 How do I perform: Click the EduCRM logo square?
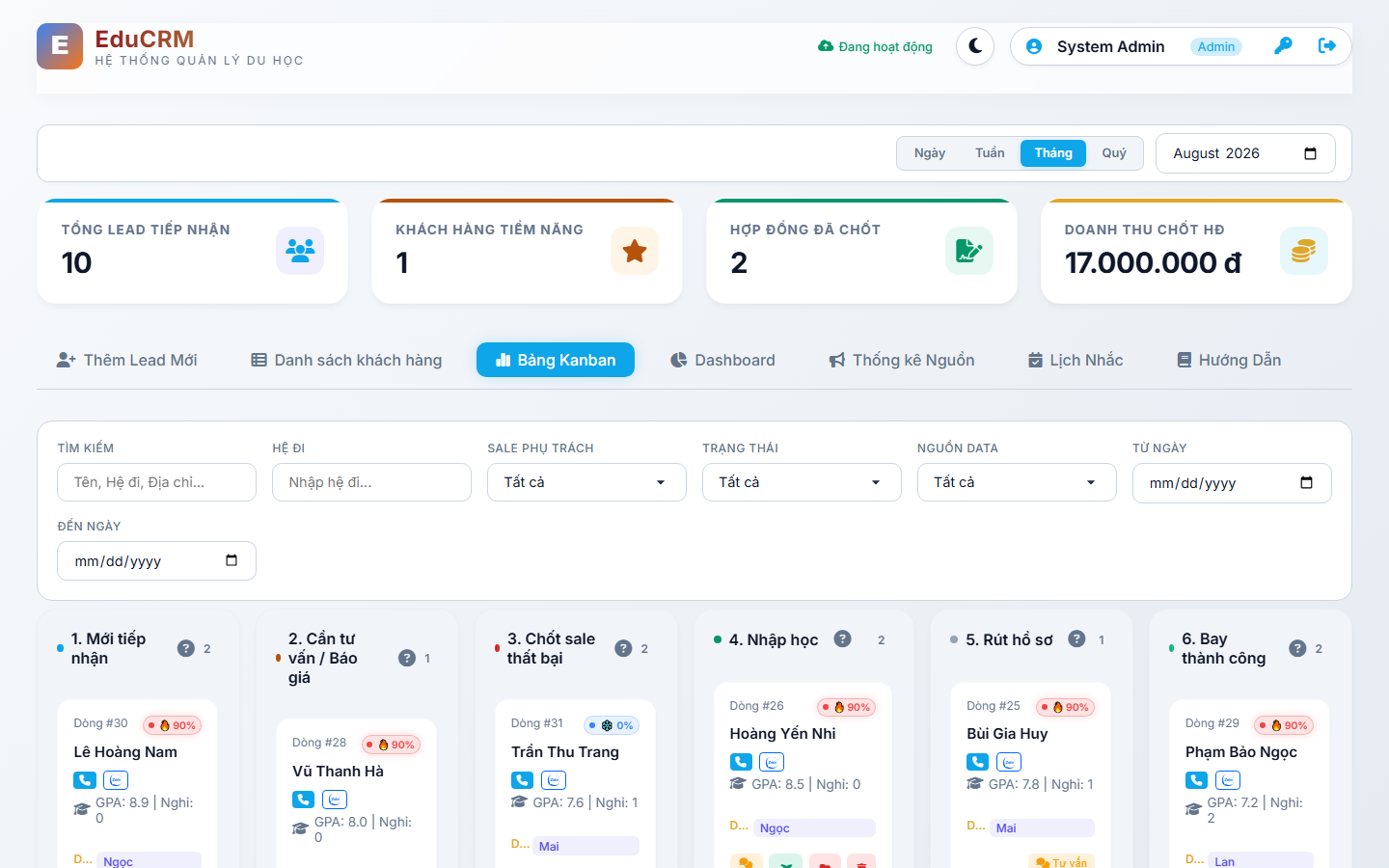(x=60, y=46)
